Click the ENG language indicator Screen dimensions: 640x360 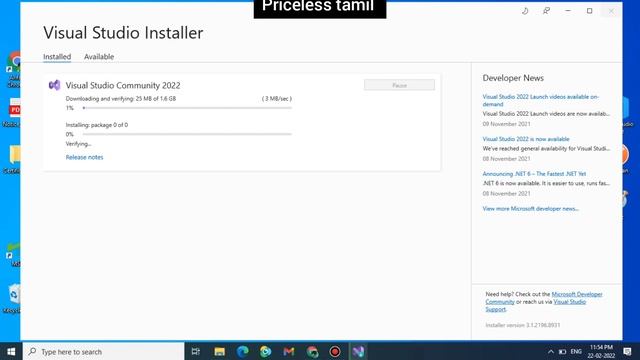tap(576, 351)
